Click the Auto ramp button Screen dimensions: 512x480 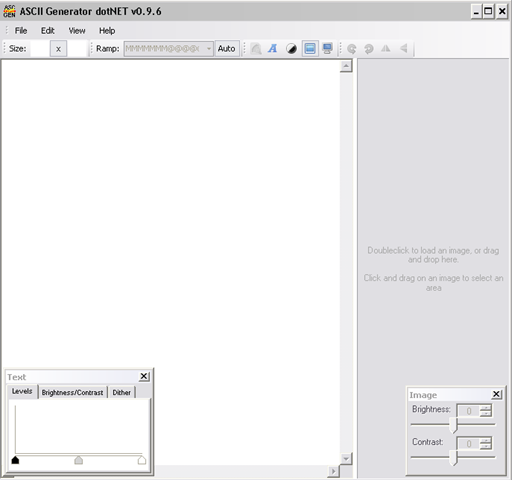pyautogui.click(x=227, y=49)
